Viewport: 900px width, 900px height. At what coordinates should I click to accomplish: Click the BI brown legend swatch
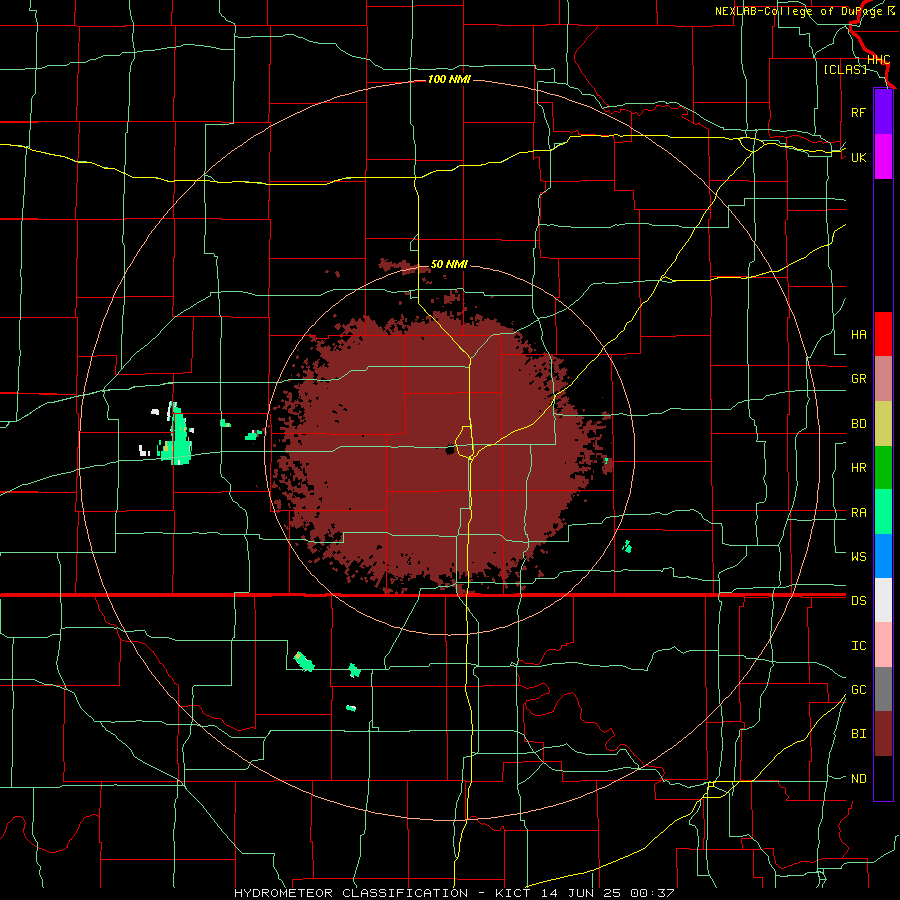pos(883,734)
